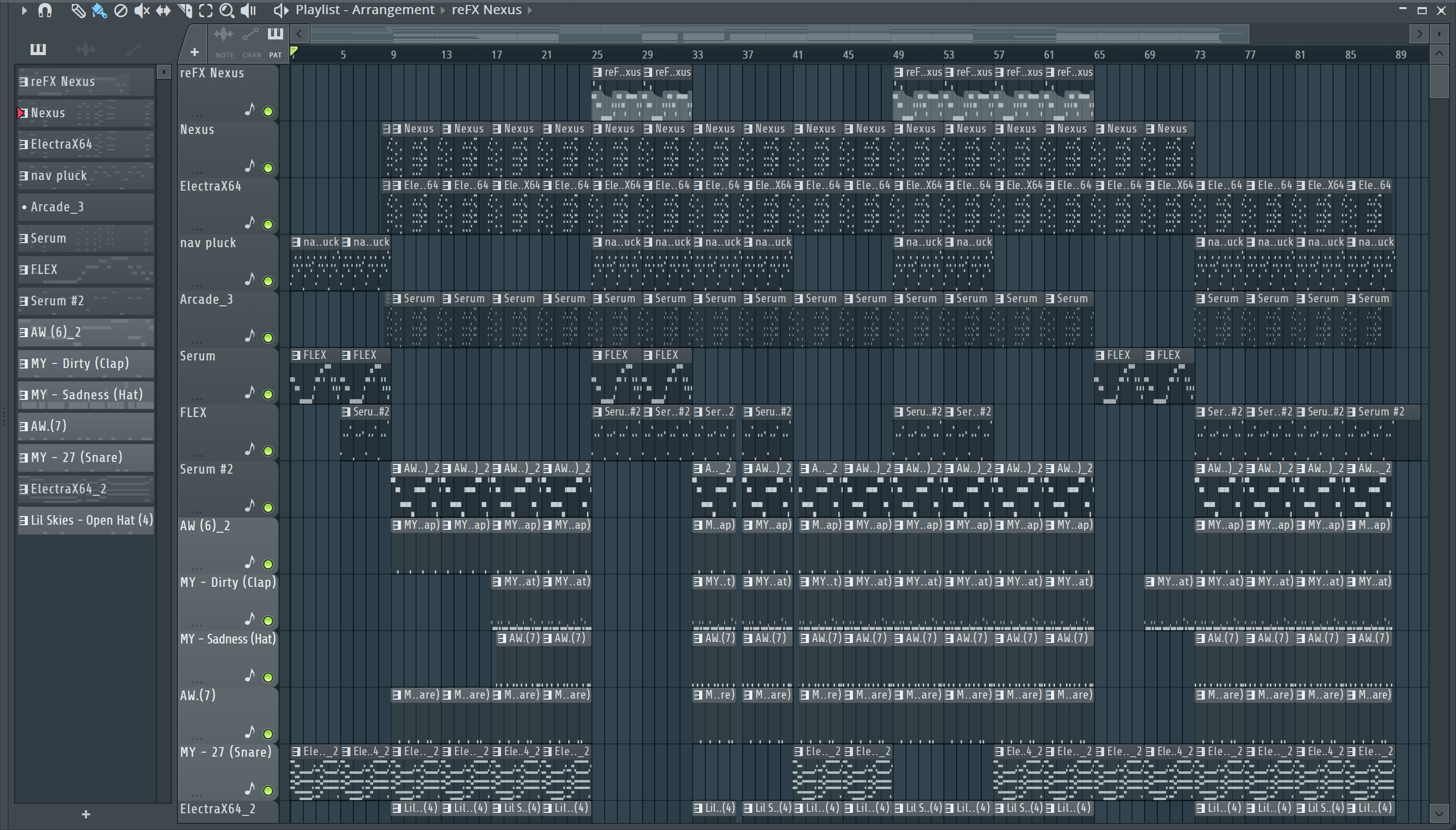Click the horizontal overview scrollbar
1456x830 pixels.
point(780,34)
